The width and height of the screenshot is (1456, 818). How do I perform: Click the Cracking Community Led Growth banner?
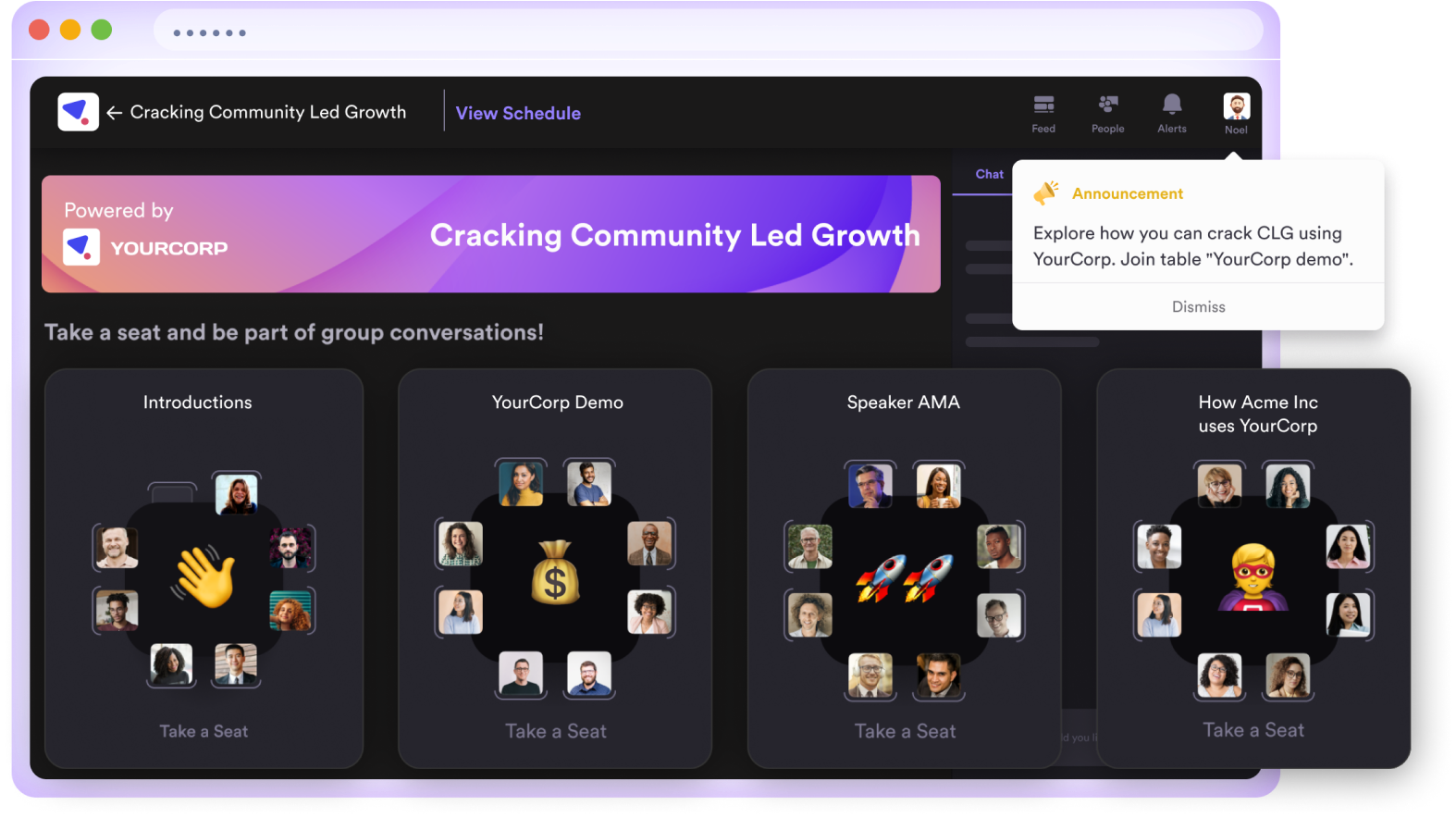point(491,234)
